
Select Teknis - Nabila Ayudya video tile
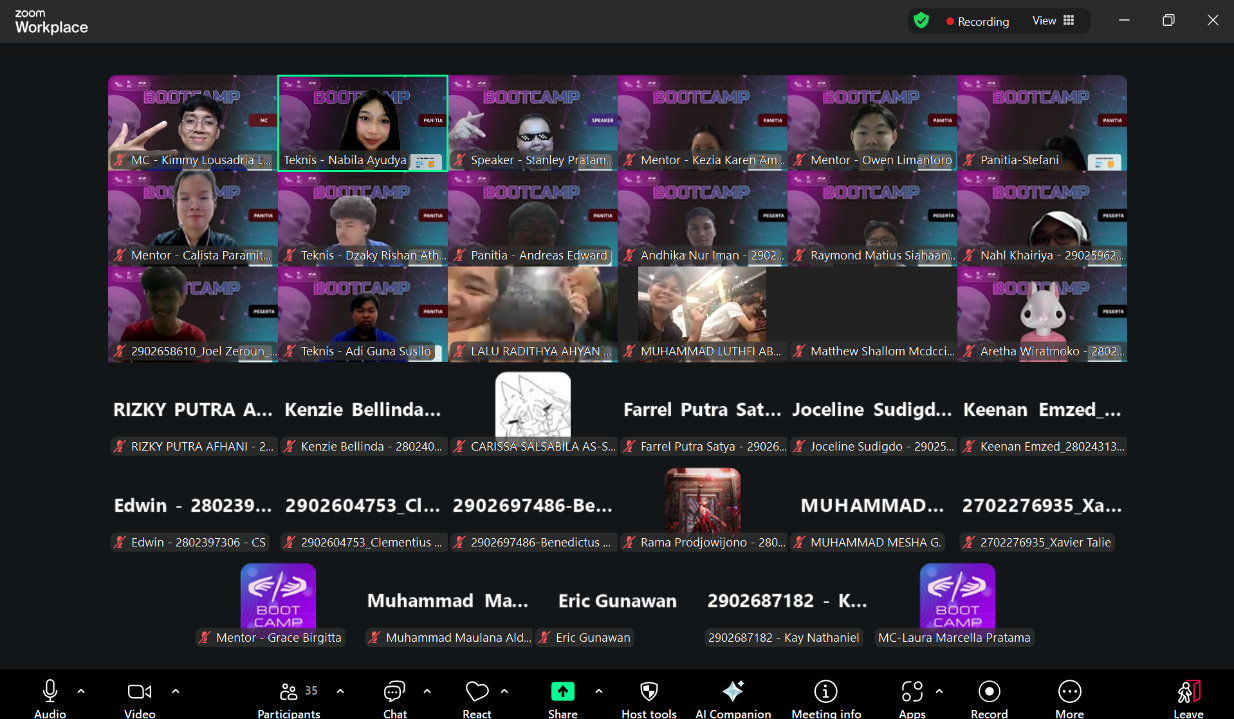(363, 123)
